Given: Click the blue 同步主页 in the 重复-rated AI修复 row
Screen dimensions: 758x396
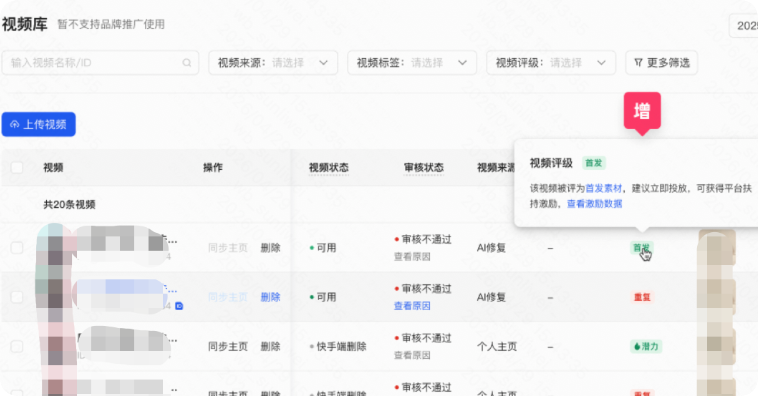Looking at the screenshot, I should click(228, 297).
